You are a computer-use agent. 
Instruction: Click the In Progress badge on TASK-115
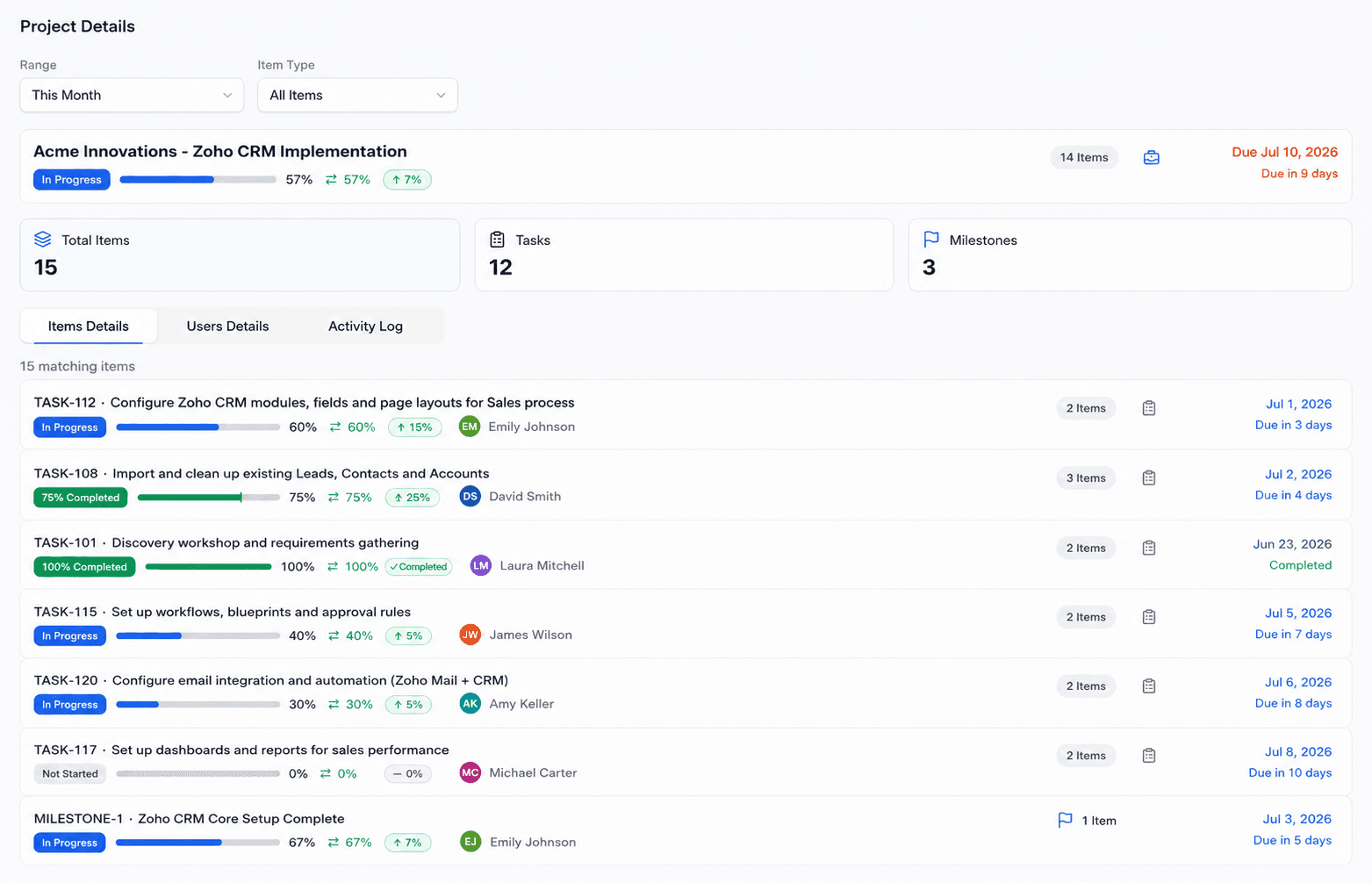pyautogui.click(x=70, y=636)
